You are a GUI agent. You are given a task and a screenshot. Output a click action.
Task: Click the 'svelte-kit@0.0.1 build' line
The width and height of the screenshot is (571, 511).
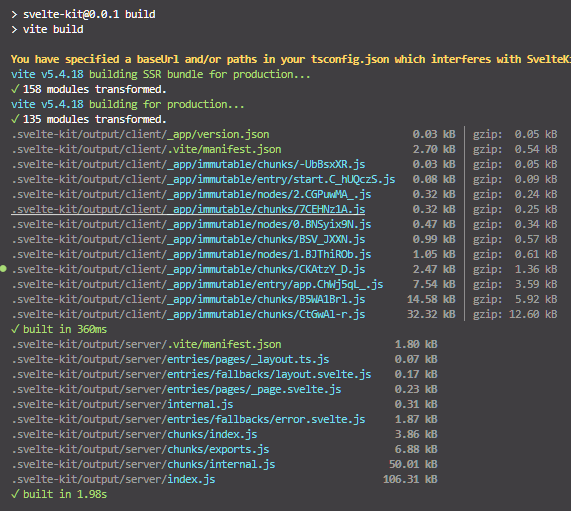click(83, 14)
